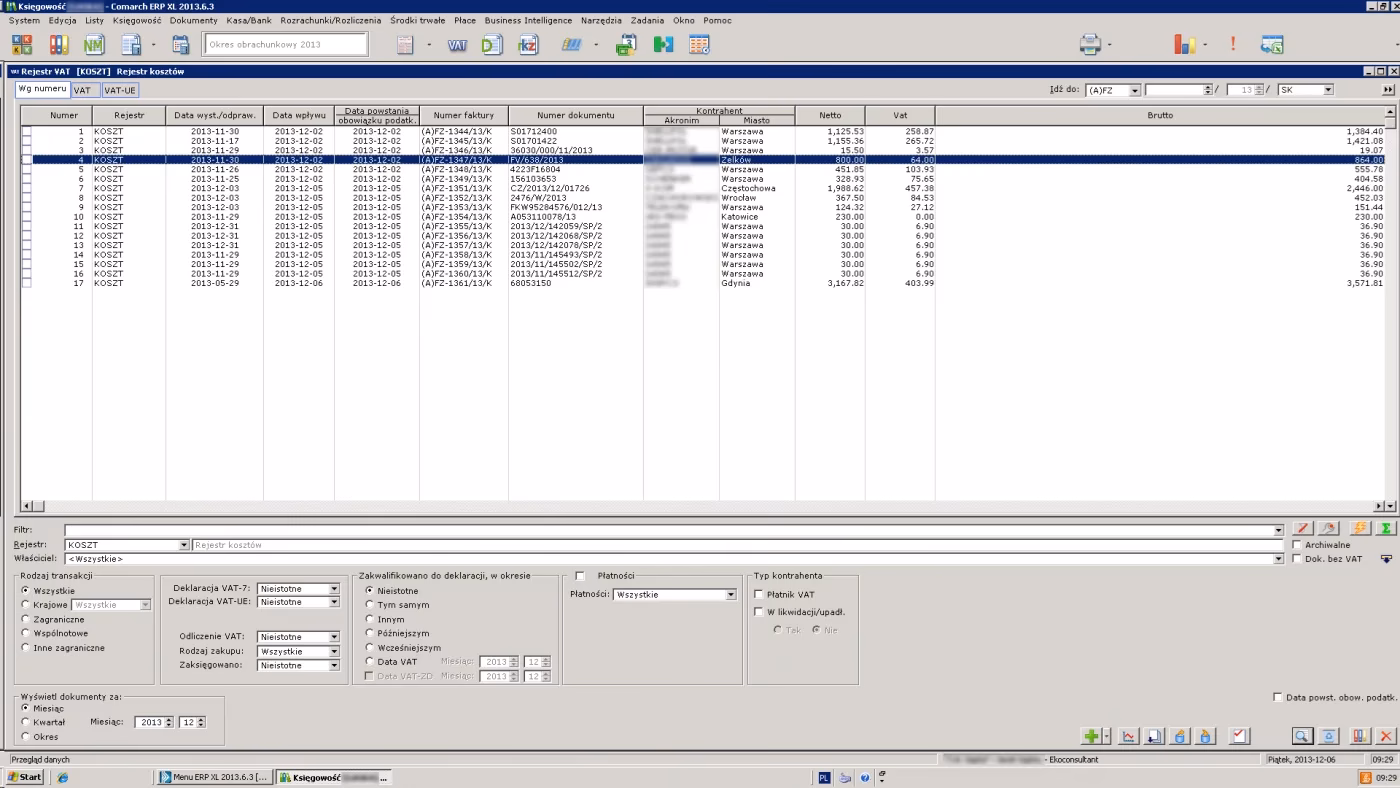Open the Rodzaj zakupu combo box

[334, 651]
